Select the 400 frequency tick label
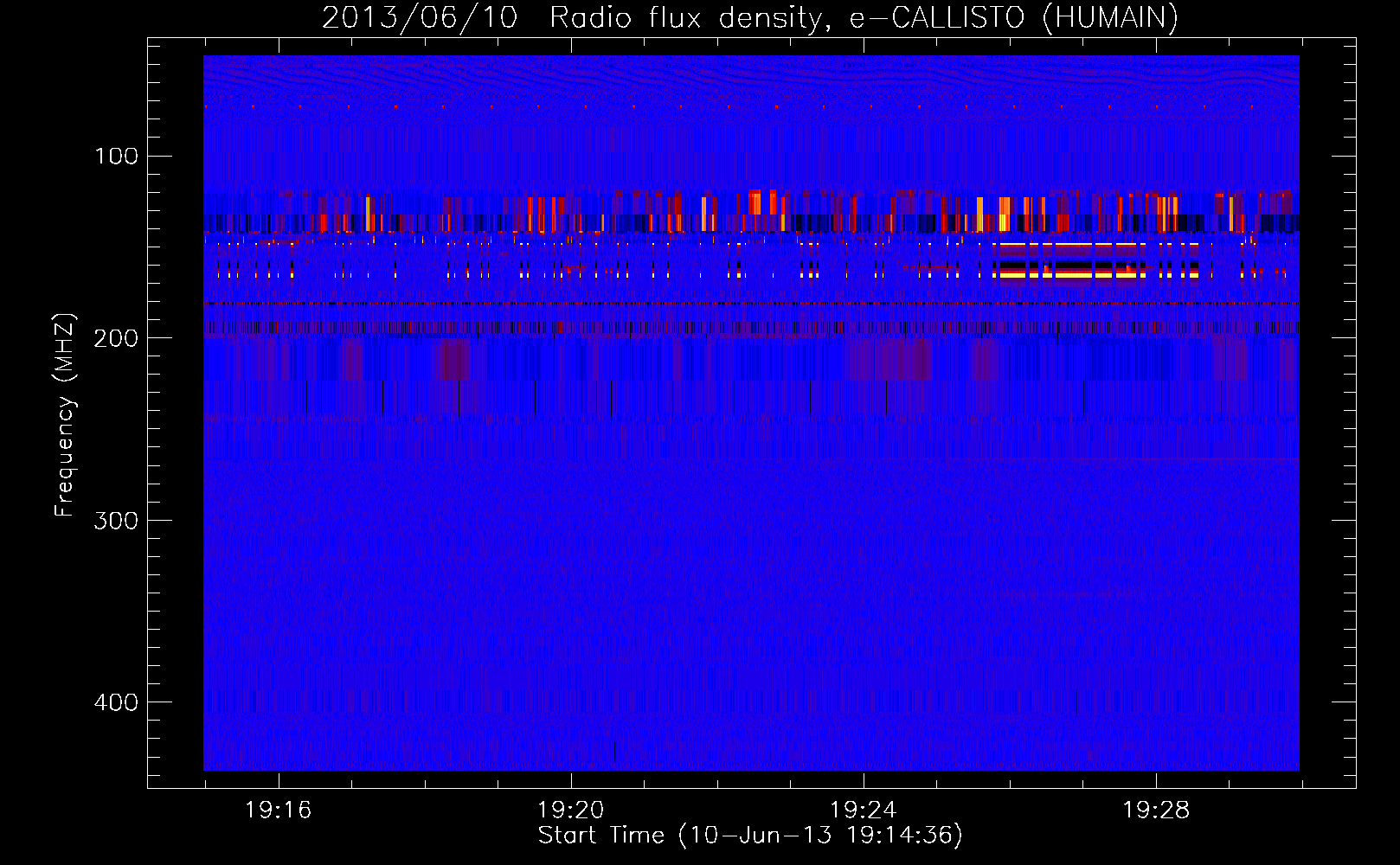The width and height of the screenshot is (1400, 865). click(x=116, y=702)
